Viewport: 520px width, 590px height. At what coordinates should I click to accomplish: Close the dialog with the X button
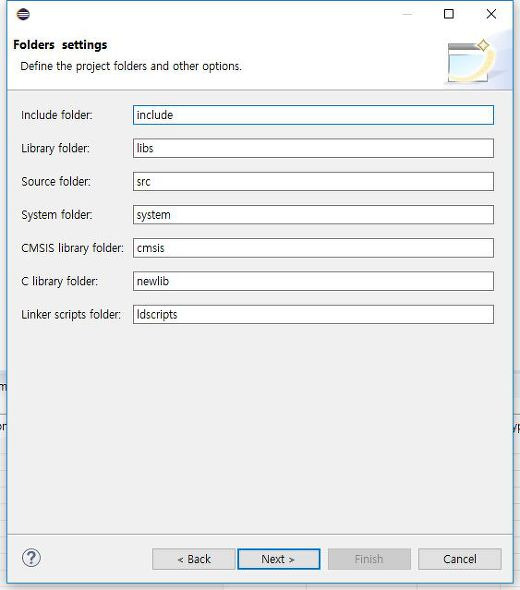[491, 14]
